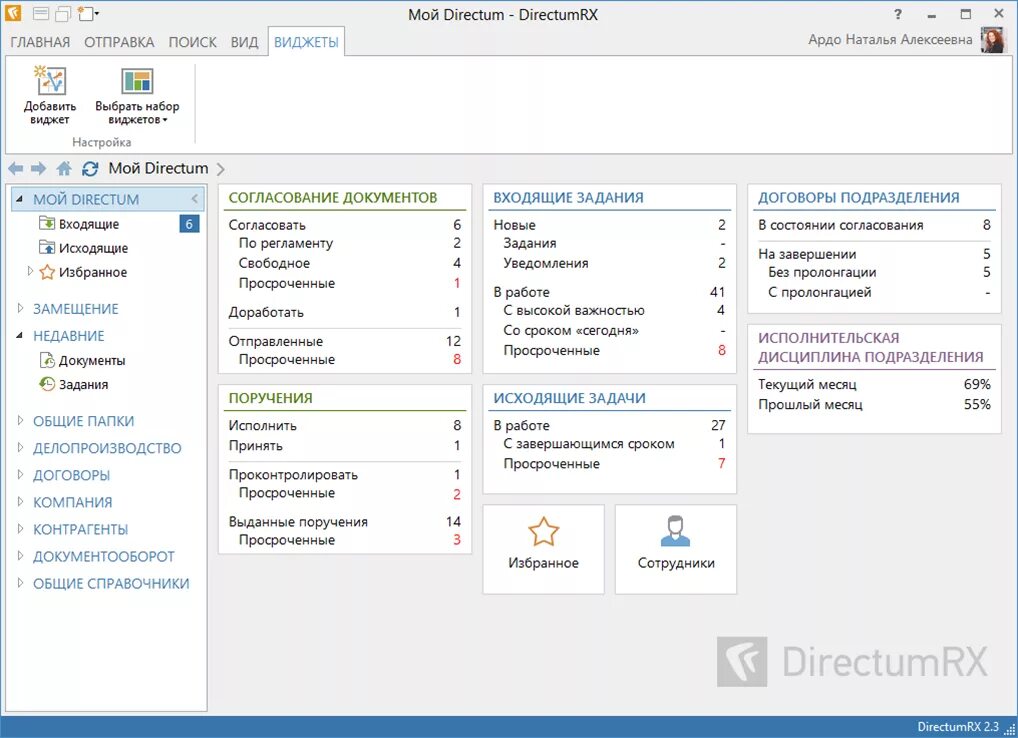The height and width of the screenshot is (738, 1018).
Task: Switch to ПОИСК ribbon tab
Action: tap(193, 42)
